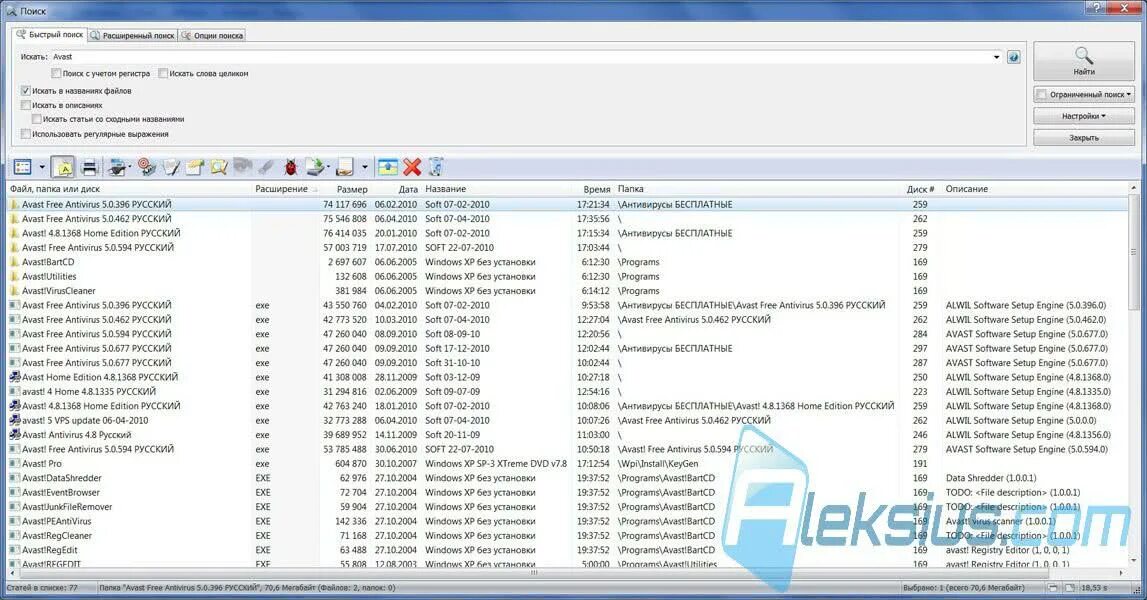Click the open folder toolbar icon
Image resolution: width=1147 pixels, height=600 pixels.
point(195,168)
